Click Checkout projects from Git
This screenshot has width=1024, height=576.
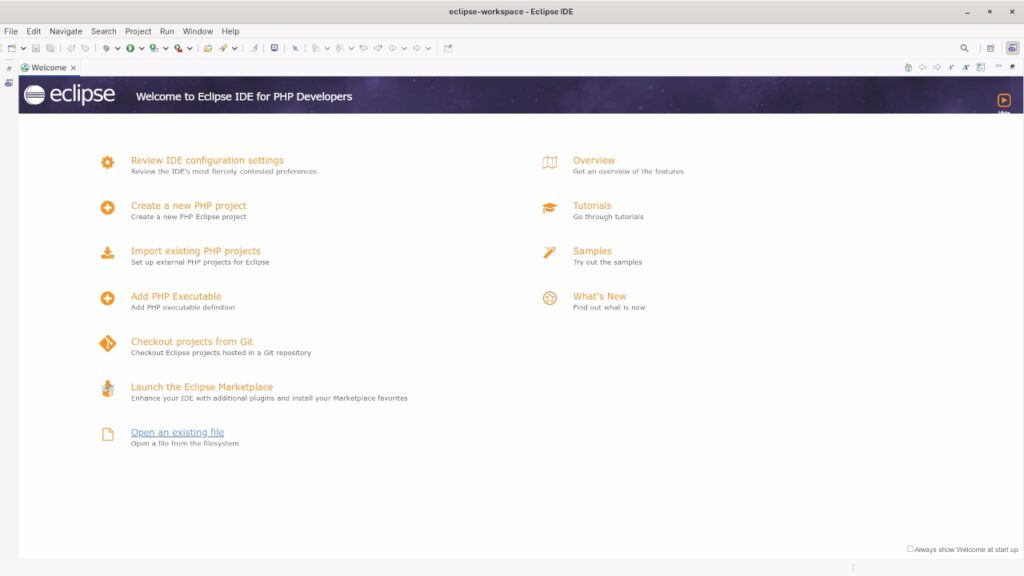(x=191, y=342)
